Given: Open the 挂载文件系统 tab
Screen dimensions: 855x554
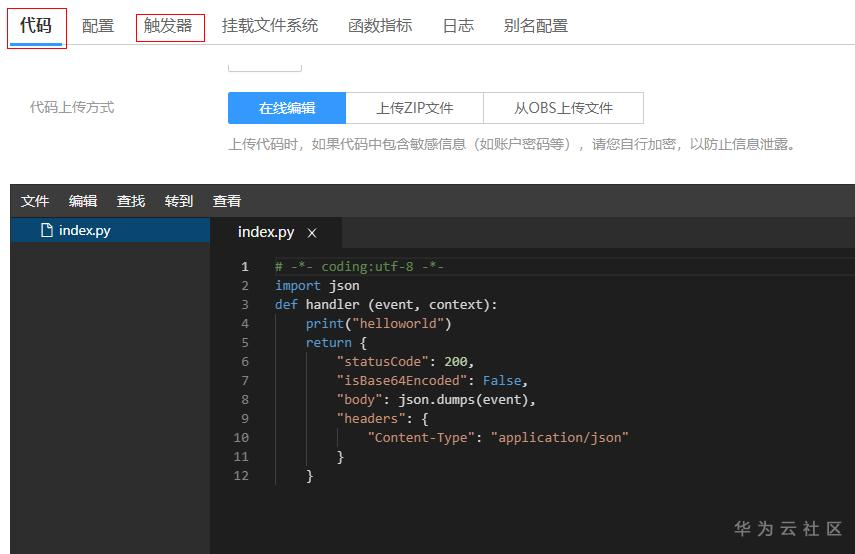Looking at the screenshot, I should pos(270,26).
